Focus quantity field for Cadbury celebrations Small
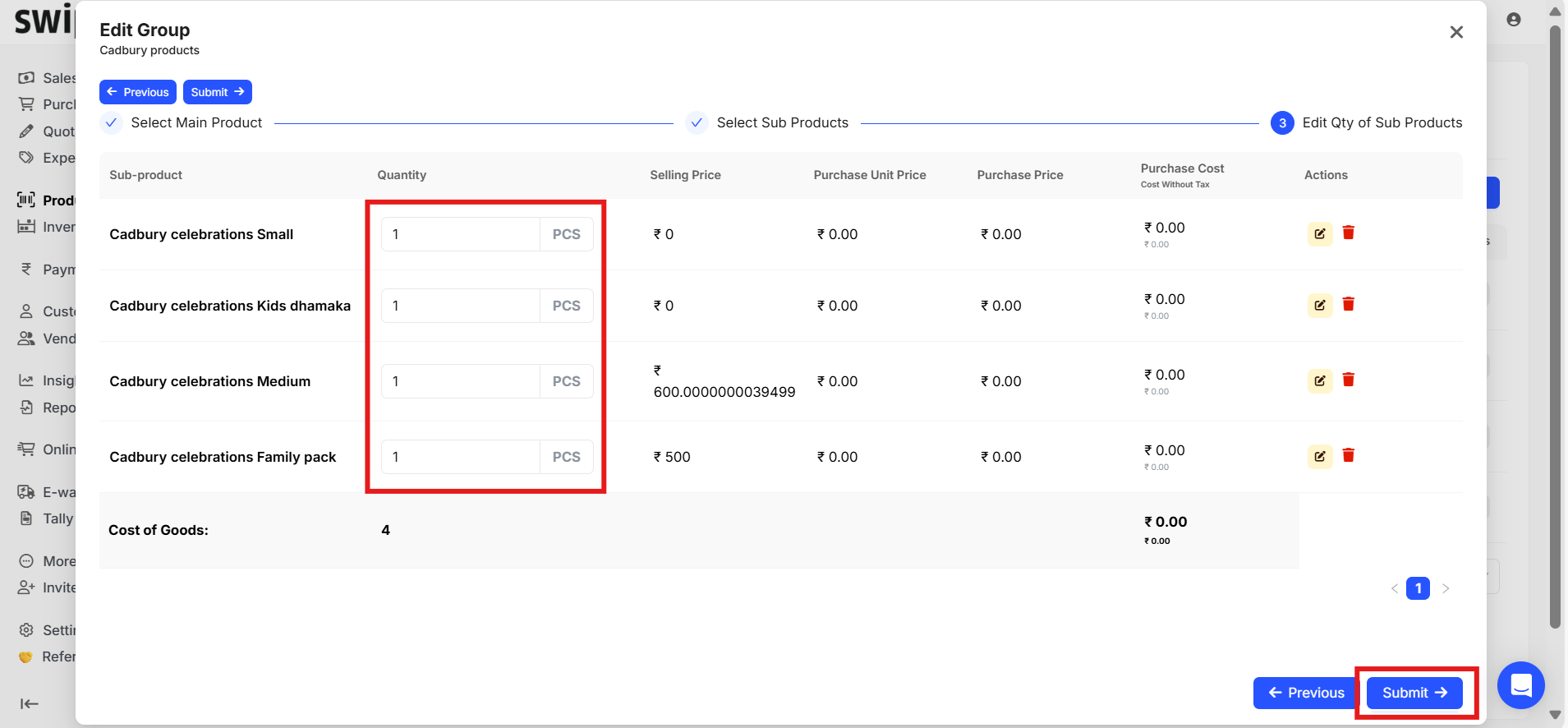 (461, 234)
